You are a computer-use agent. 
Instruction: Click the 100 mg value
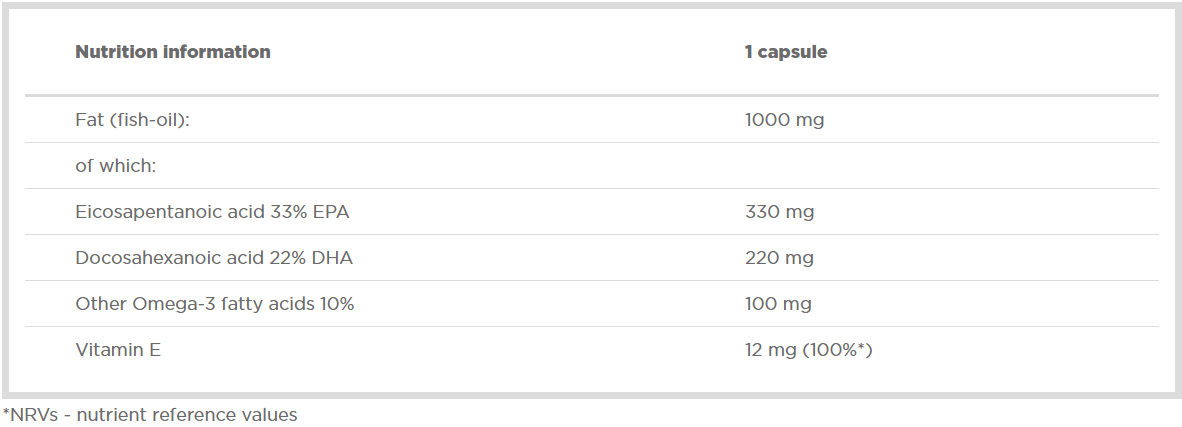(x=778, y=304)
